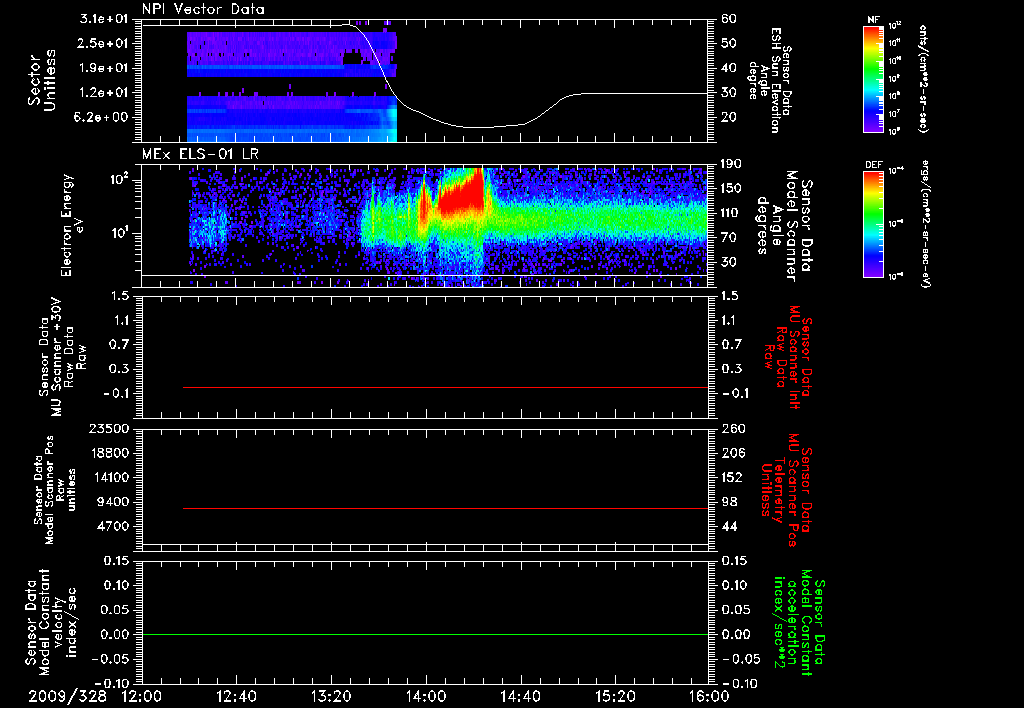Click the 3.1e+01 sector tick value
1024x708 pixels.
(102, 19)
